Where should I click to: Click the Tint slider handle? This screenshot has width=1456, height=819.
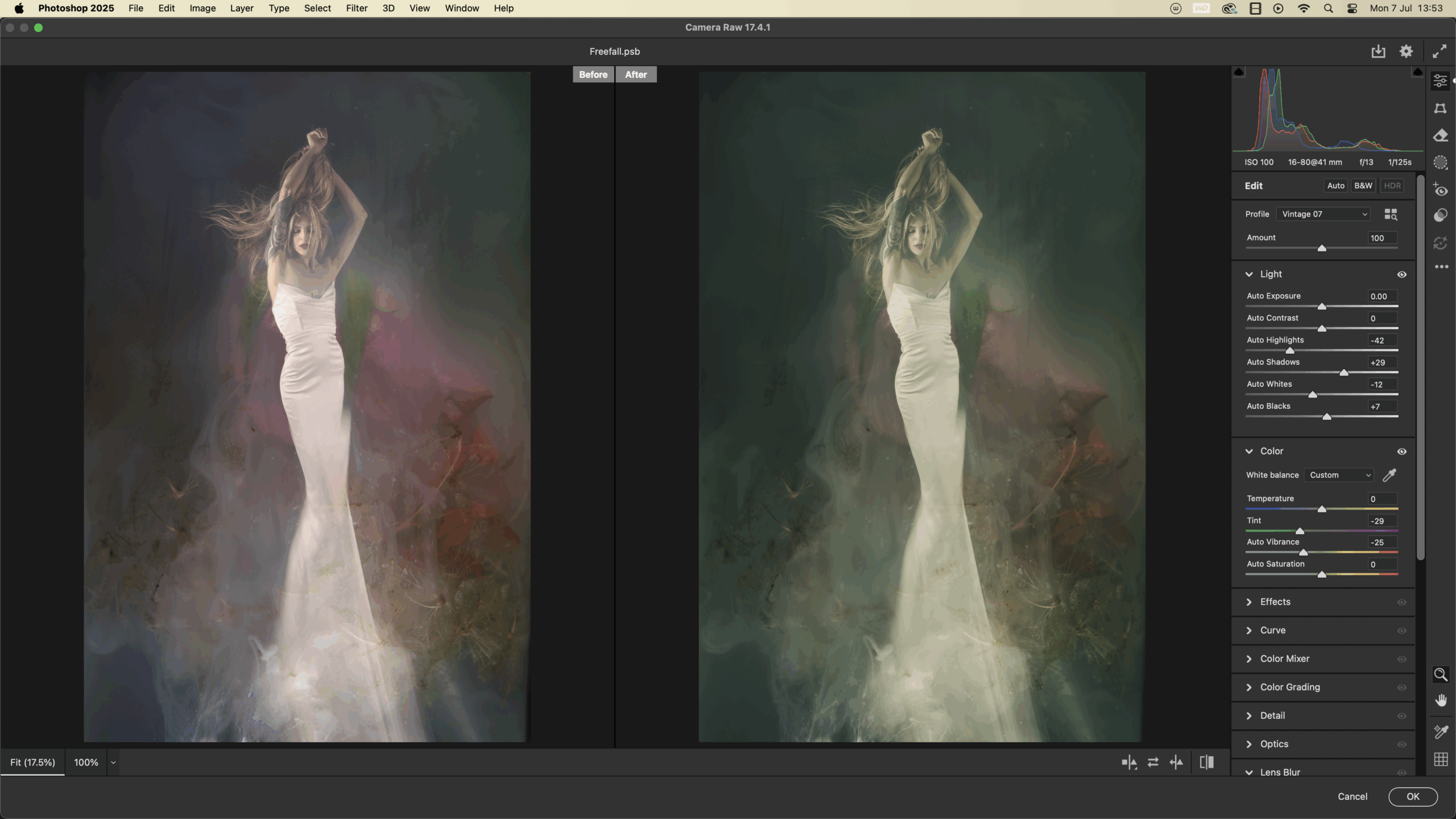1300,531
